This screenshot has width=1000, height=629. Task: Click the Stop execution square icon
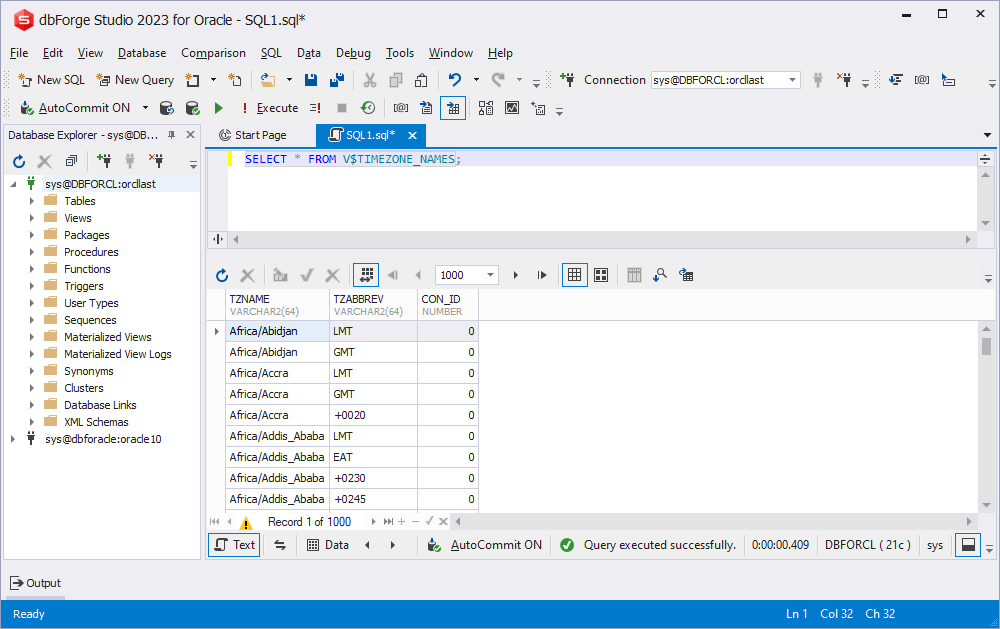(x=342, y=108)
